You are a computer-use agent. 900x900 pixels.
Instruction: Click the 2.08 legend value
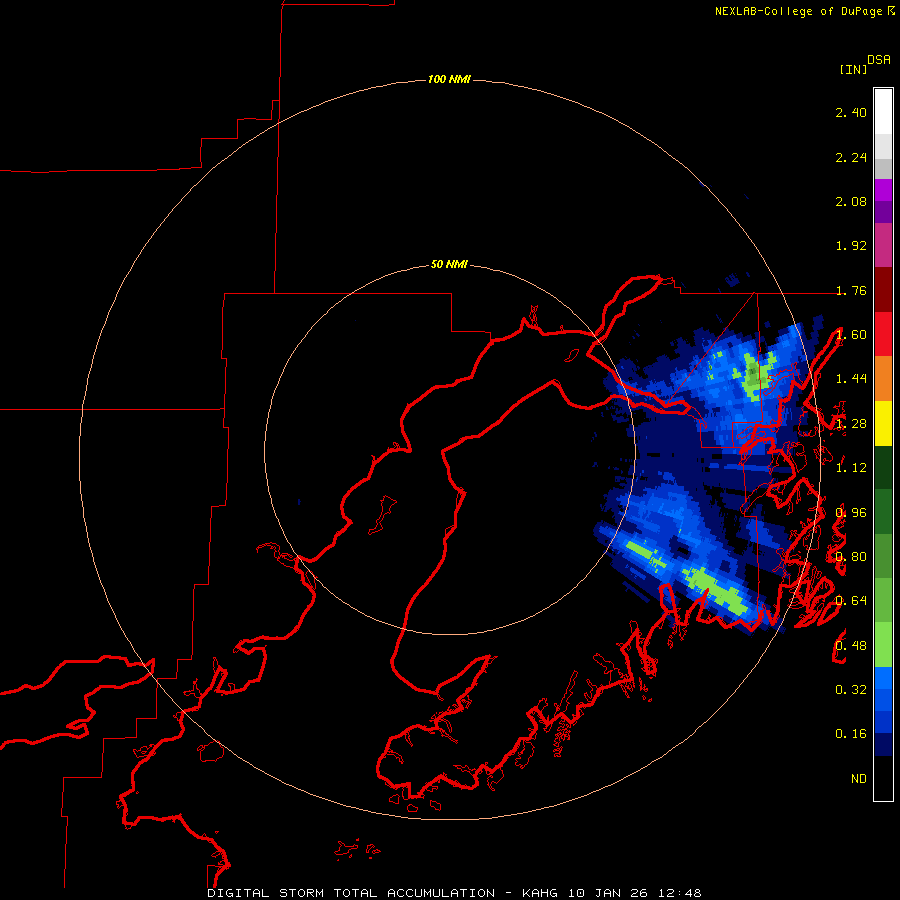pyautogui.click(x=851, y=201)
